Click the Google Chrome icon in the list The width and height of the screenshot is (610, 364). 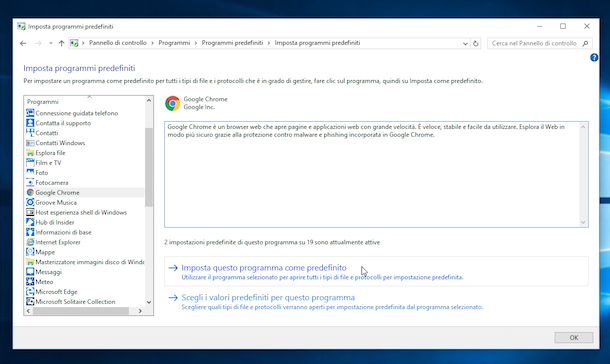[30, 192]
